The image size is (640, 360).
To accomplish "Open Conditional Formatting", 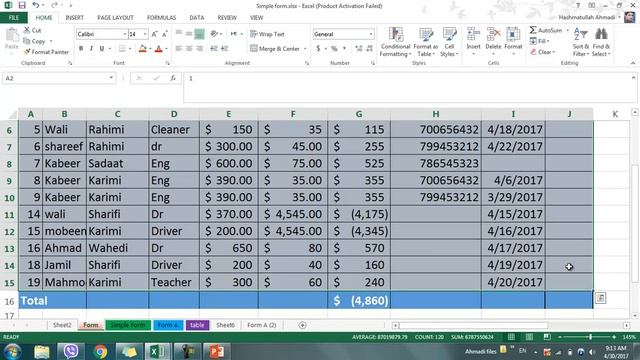I will click(x=396, y=42).
